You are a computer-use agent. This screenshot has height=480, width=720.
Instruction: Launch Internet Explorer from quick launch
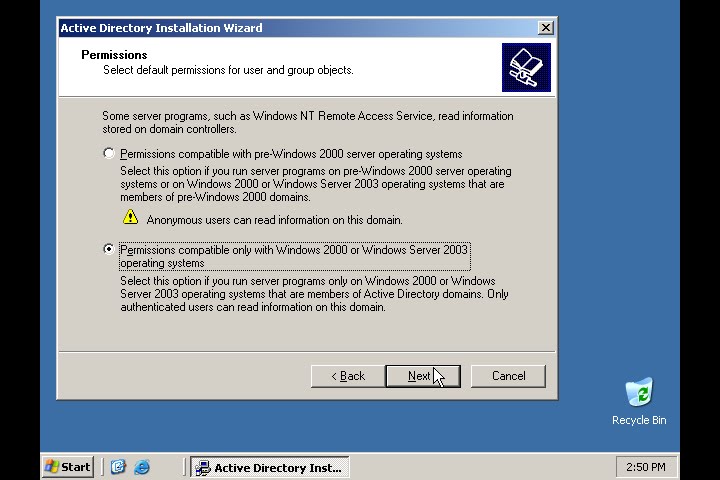click(x=142, y=467)
